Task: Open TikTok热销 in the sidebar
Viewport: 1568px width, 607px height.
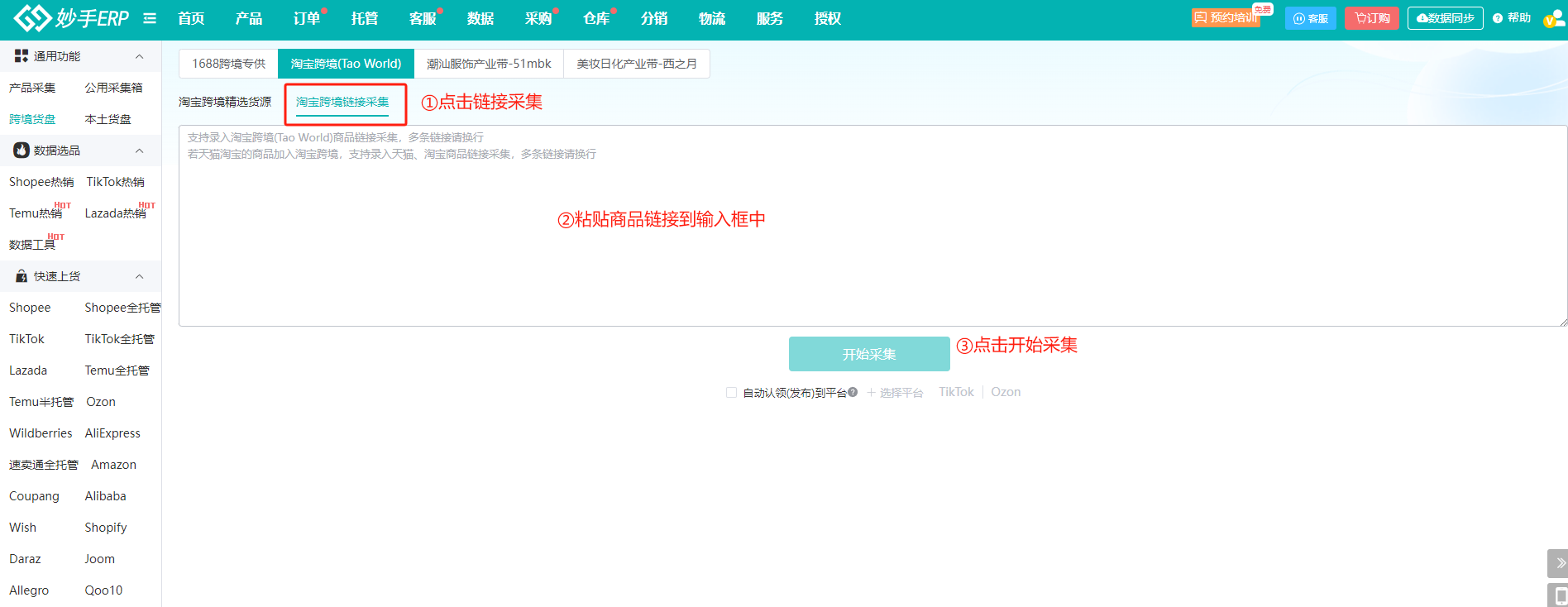Action: pos(115,182)
